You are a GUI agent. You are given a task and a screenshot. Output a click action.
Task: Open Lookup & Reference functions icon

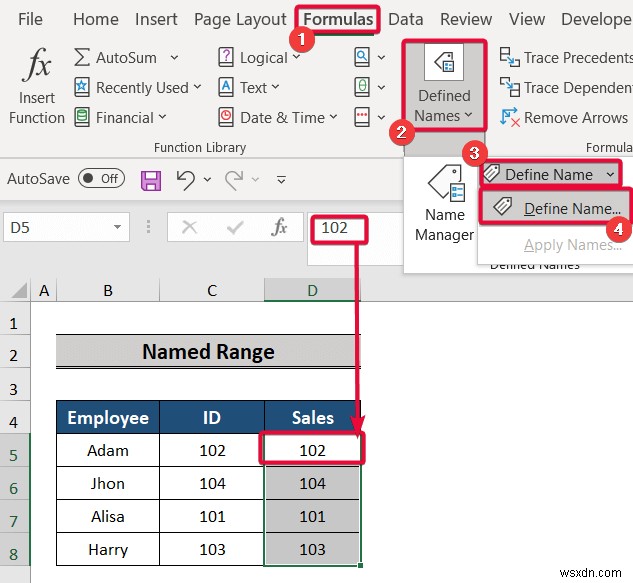(362, 57)
